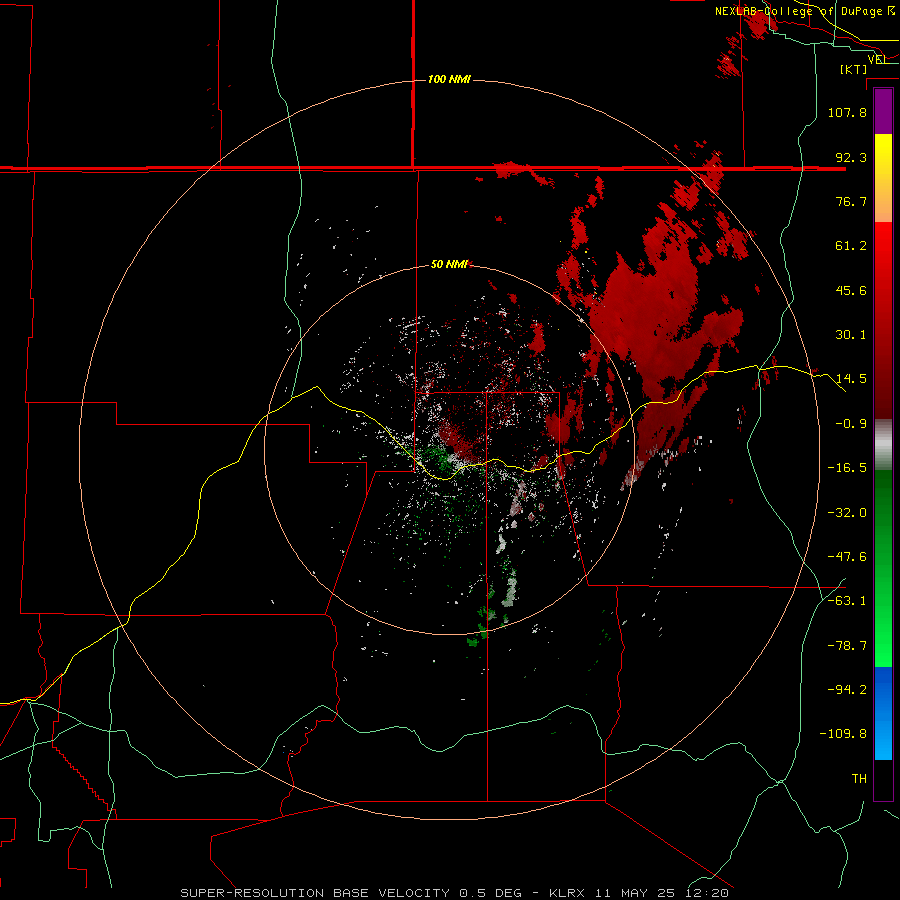The height and width of the screenshot is (900, 900).
Task: Click the Super-Resolution Base Velocity caption text
Action: pos(455,893)
